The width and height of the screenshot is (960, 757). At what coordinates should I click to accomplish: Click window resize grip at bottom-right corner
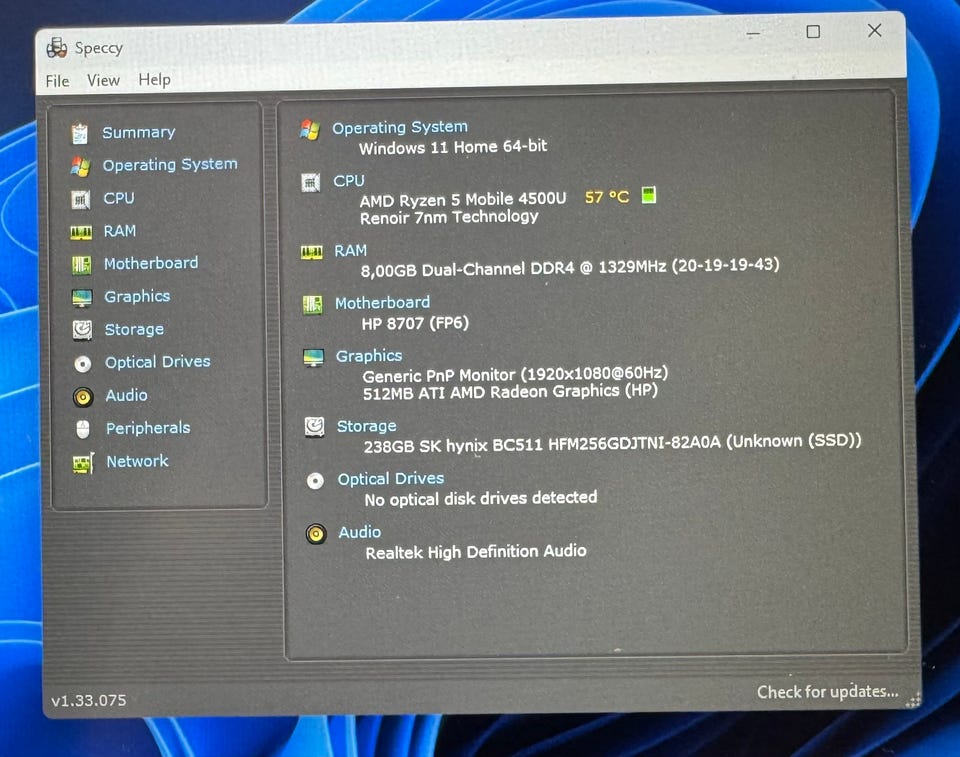(x=913, y=701)
